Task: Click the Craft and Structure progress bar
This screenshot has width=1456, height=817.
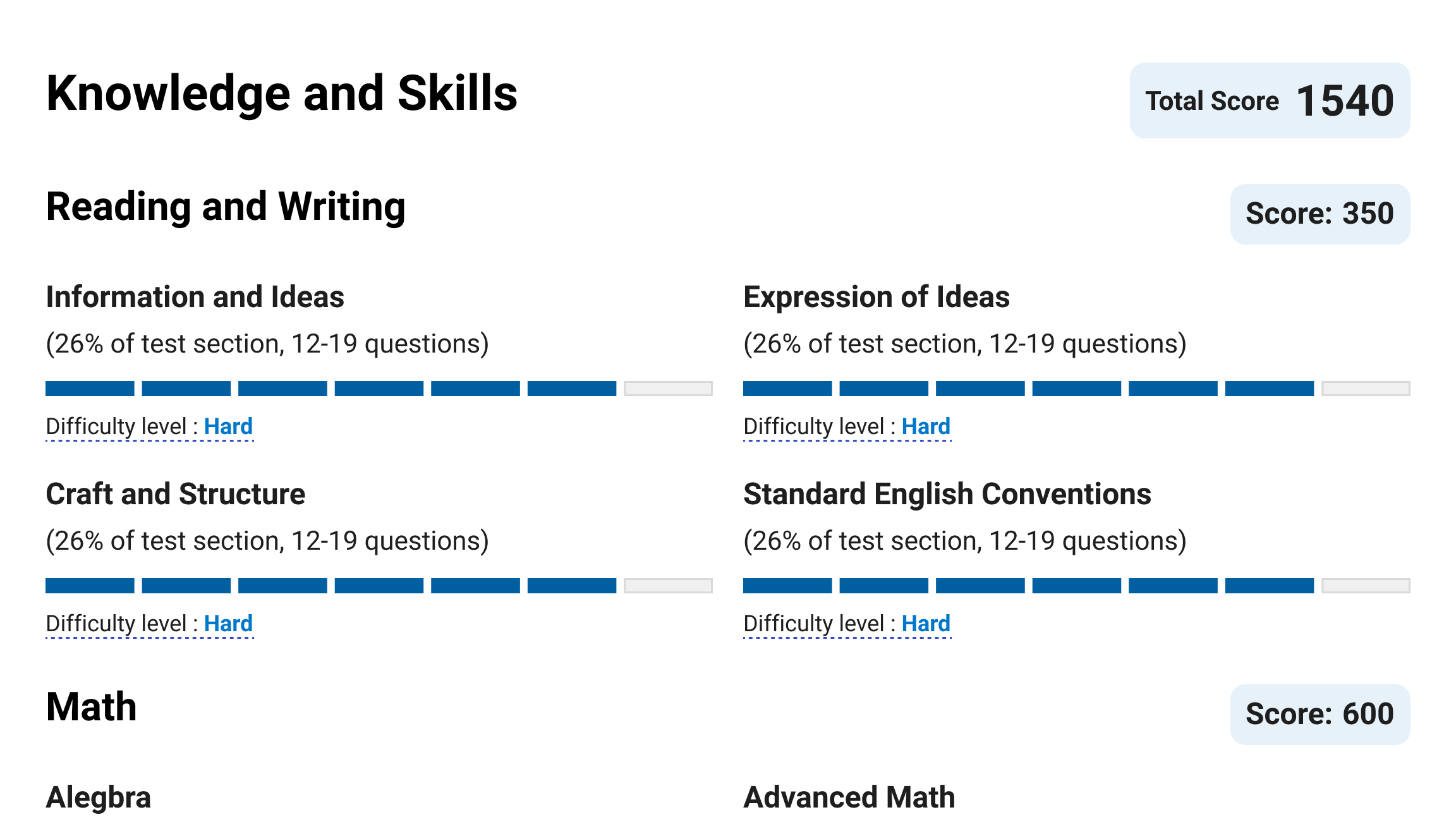Action: [379, 586]
